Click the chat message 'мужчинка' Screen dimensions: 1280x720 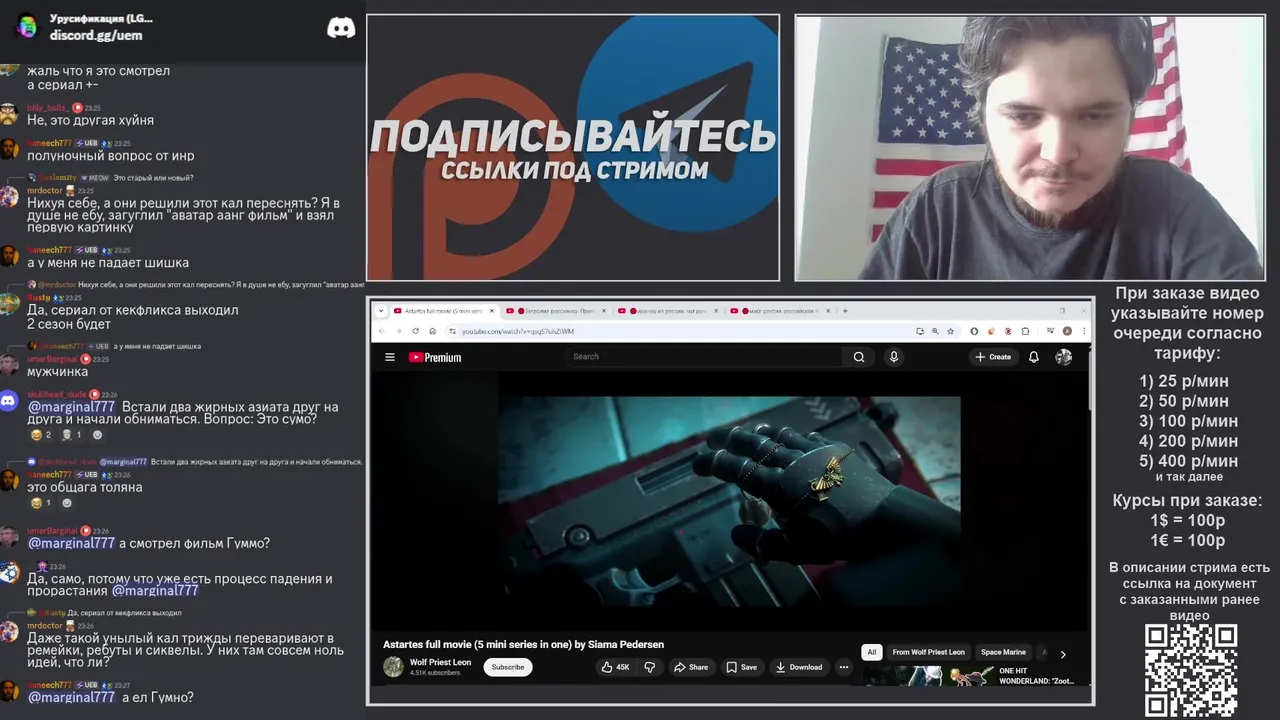57,372
